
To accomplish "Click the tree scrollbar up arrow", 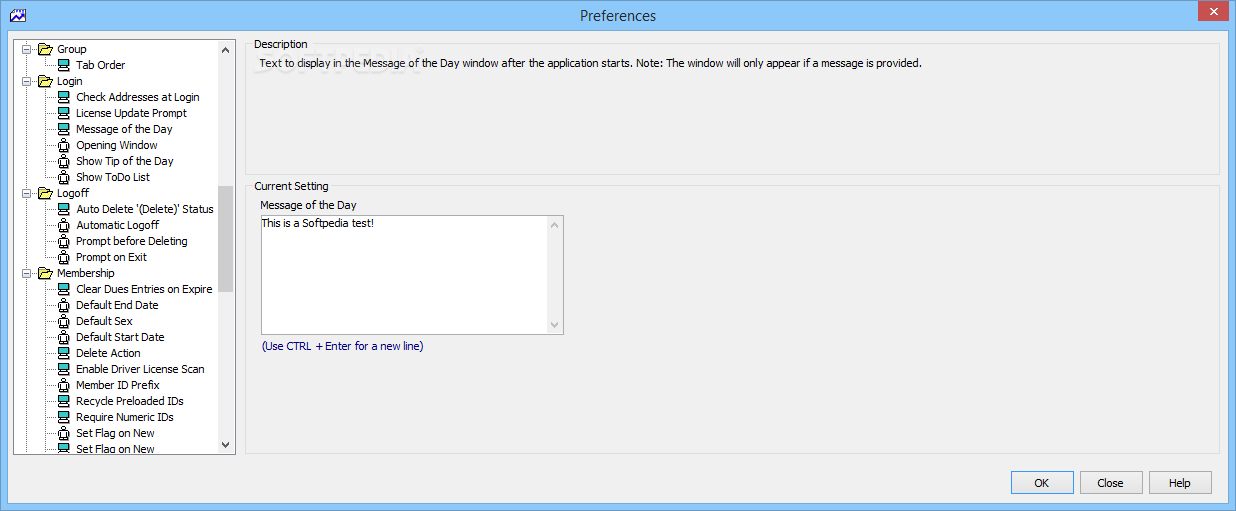I will (225, 48).
